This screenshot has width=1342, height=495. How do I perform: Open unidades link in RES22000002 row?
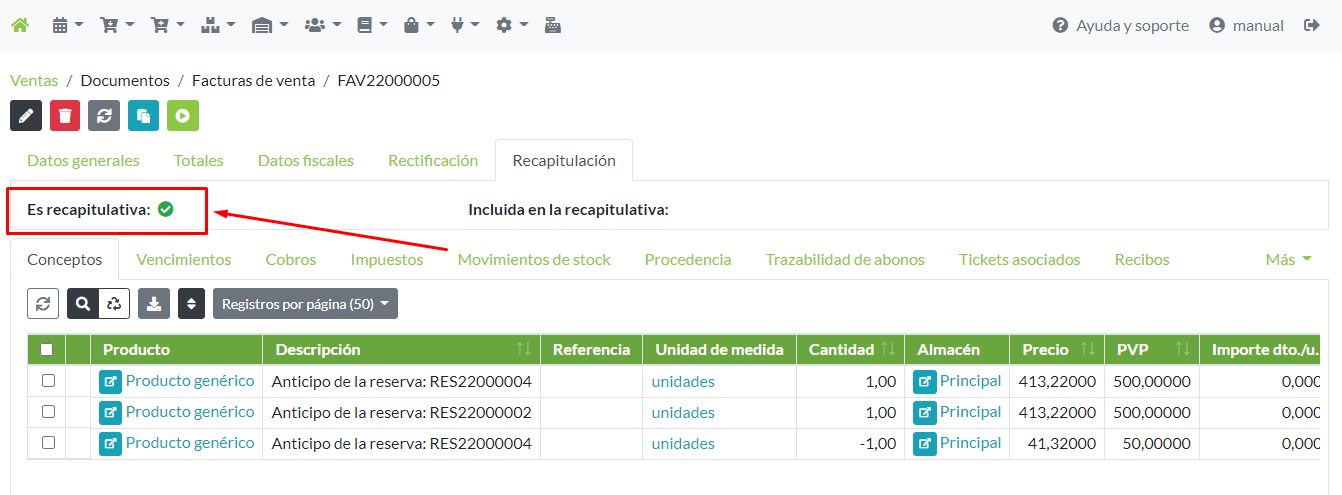click(x=683, y=412)
